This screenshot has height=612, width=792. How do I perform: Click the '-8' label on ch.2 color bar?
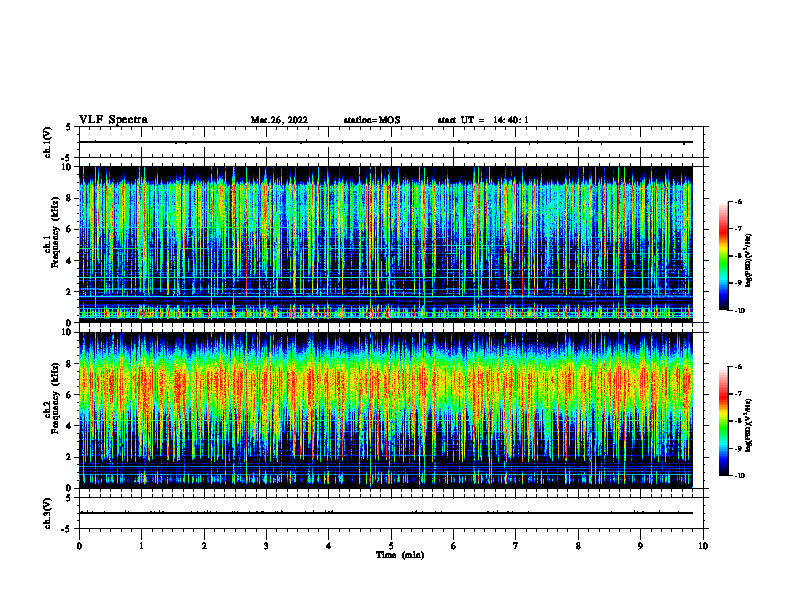pos(738,421)
